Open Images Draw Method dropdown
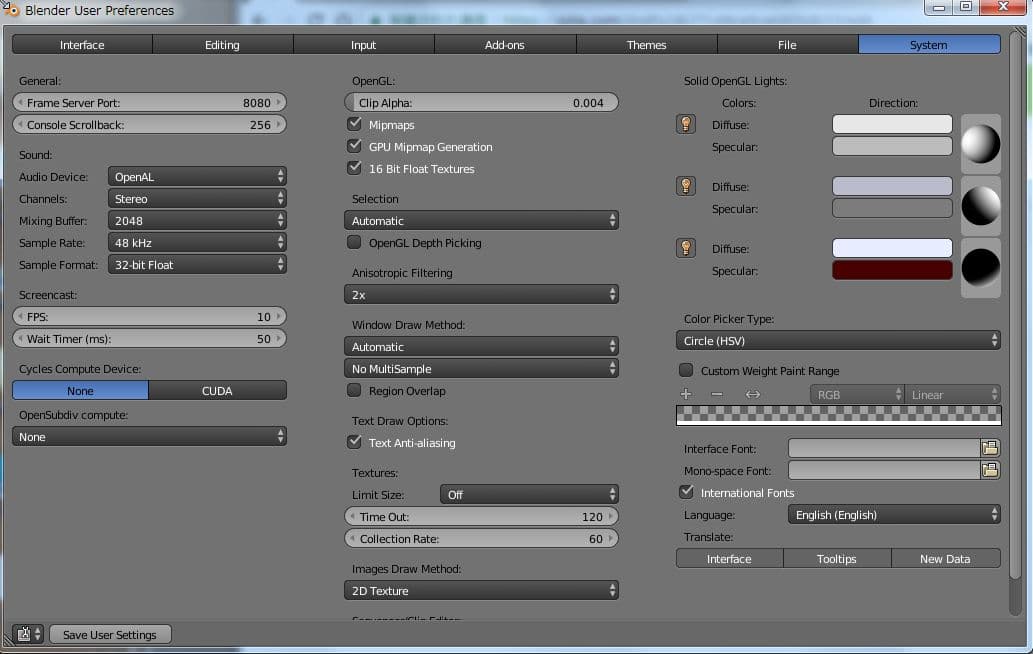Screen dimensions: 1033x654 point(481,591)
